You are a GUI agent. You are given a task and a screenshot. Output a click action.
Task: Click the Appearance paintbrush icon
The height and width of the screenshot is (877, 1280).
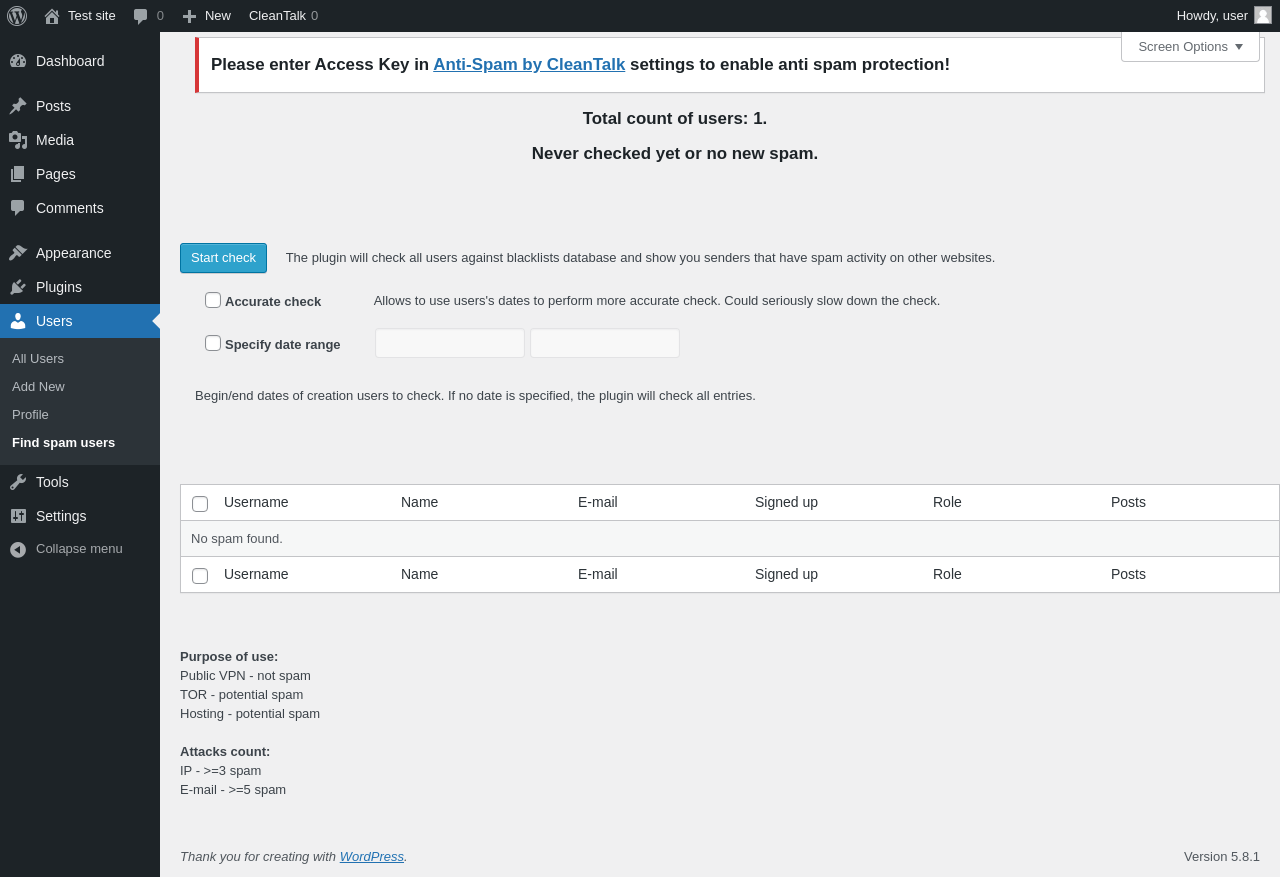[18, 253]
